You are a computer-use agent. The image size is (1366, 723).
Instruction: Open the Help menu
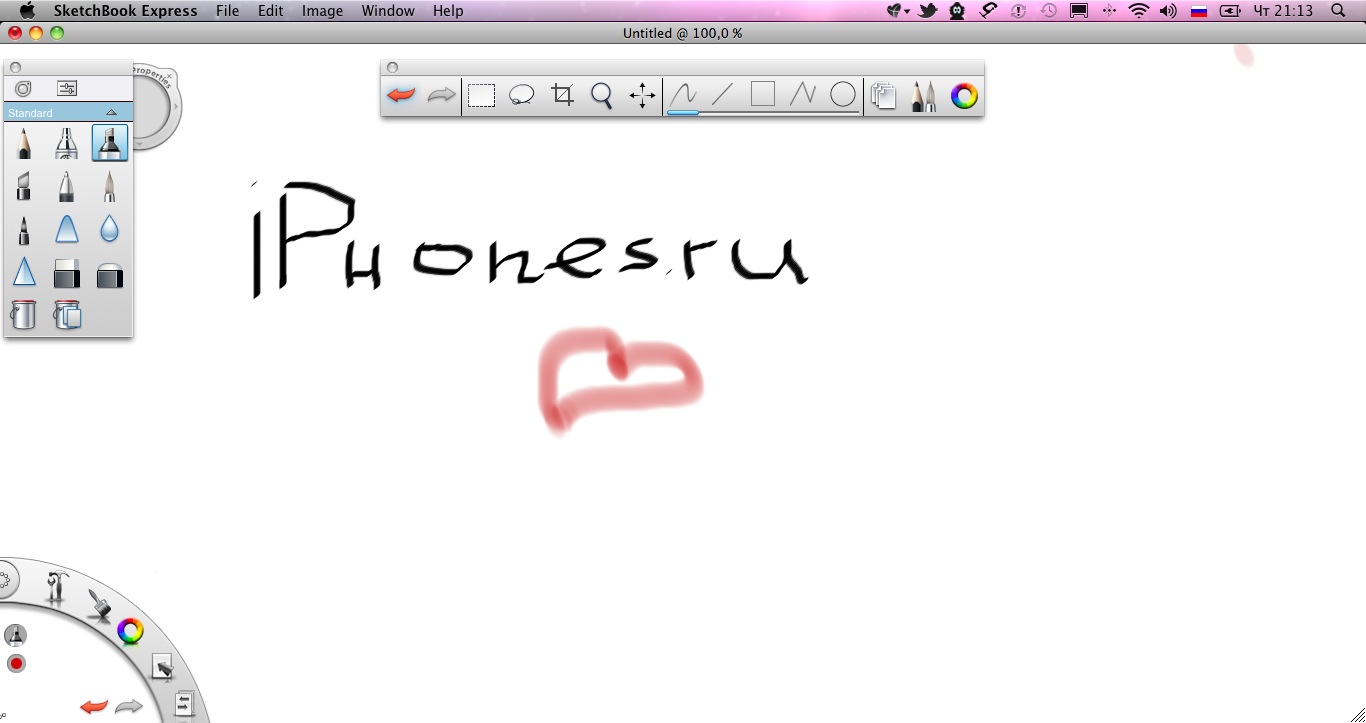click(448, 11)
